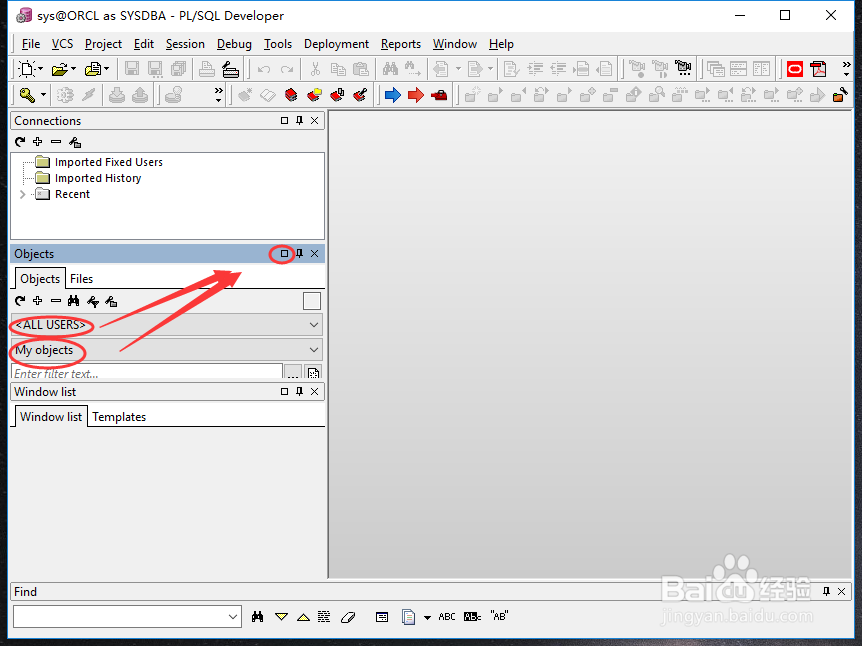Click the clear highlight eraser icon
The width and height of the screenshot is (862, 646).
(348, 617)
